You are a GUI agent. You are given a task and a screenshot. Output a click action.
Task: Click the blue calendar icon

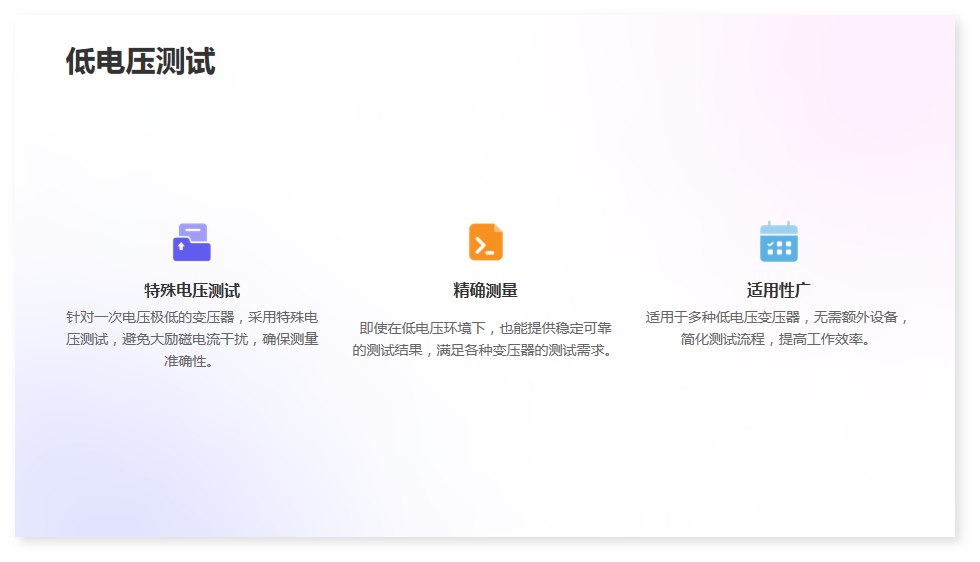tap(778, 242)
